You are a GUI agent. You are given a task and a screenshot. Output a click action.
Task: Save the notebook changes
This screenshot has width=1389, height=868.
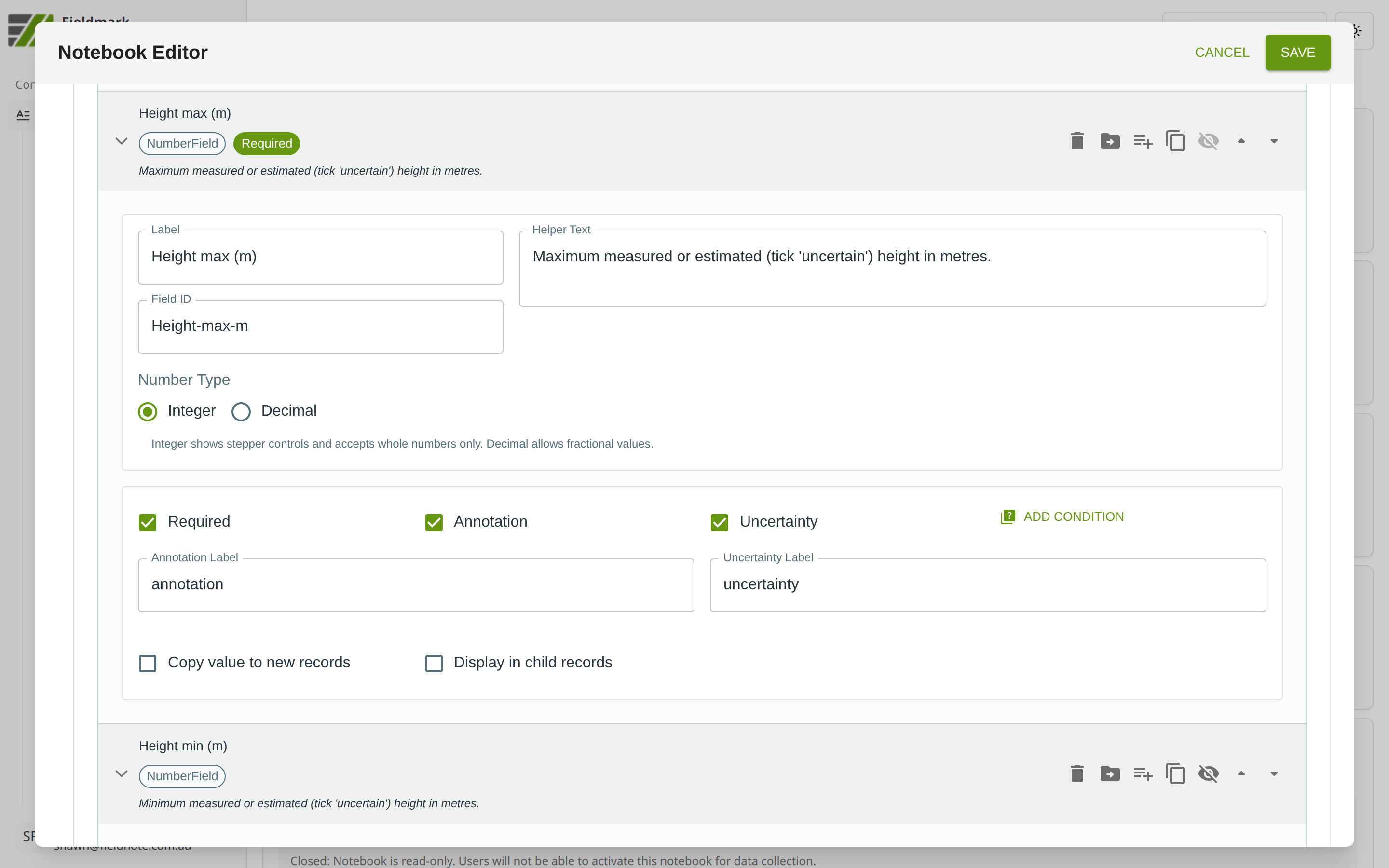click(1297, 52)
